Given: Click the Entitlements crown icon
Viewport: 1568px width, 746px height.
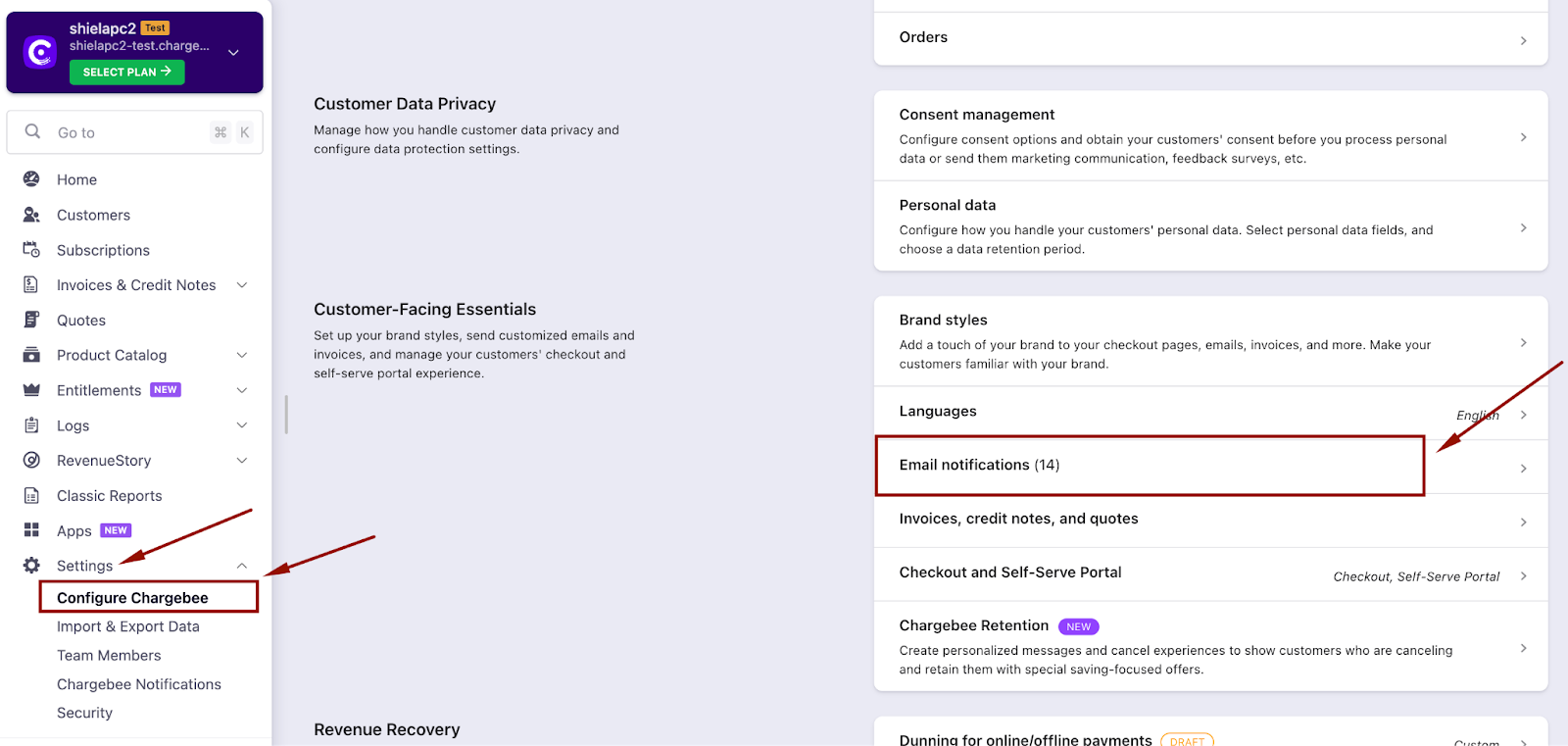Looking at the screenshot, I should point(31,390).
